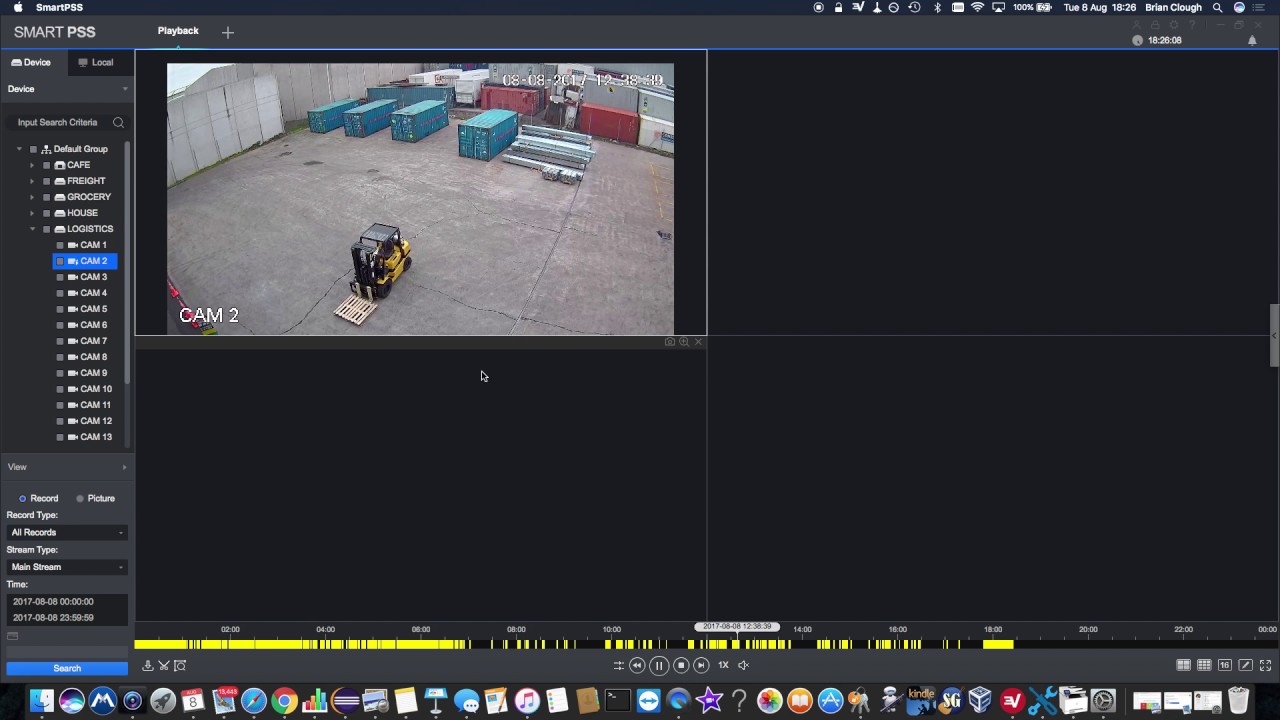Viewport: 1280px width, 720px height.
Task: Click the custom layout edit icon
Action: pos(1245,665)
